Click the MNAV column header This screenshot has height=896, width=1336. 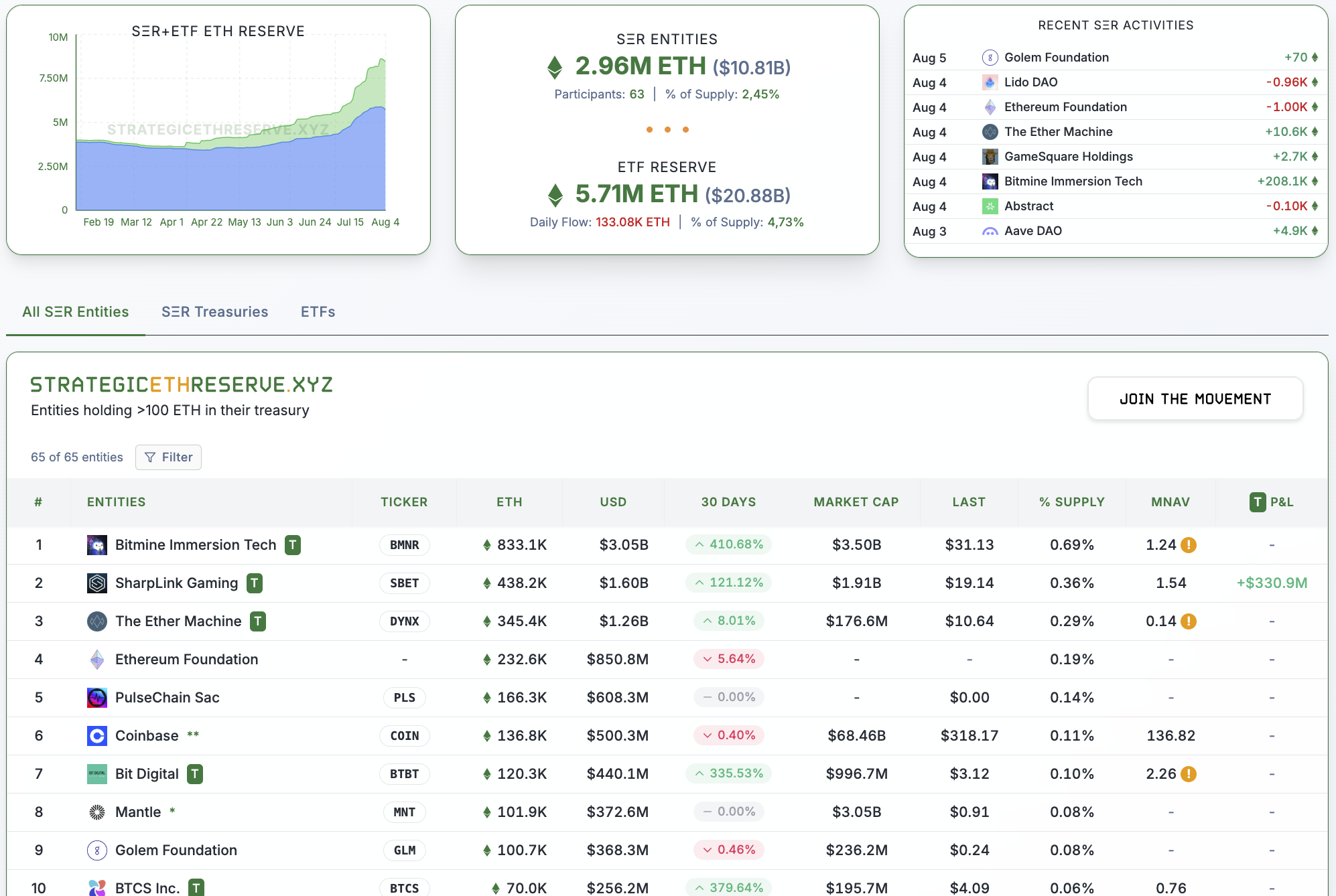1171,502
